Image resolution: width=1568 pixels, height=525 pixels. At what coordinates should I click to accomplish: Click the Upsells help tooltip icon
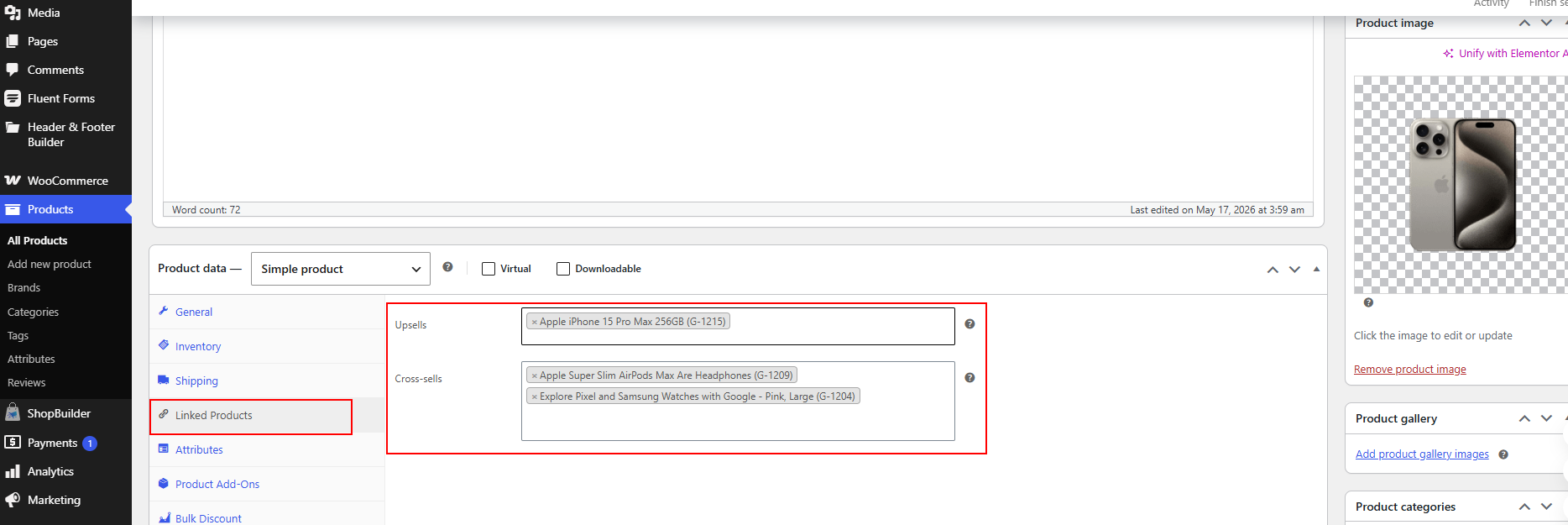coord(970,324)
